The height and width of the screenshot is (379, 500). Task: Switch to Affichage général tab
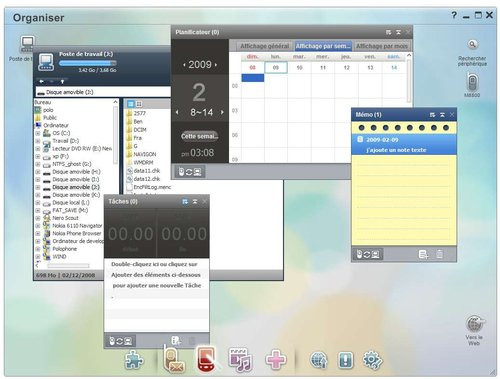tap(265, 46)
